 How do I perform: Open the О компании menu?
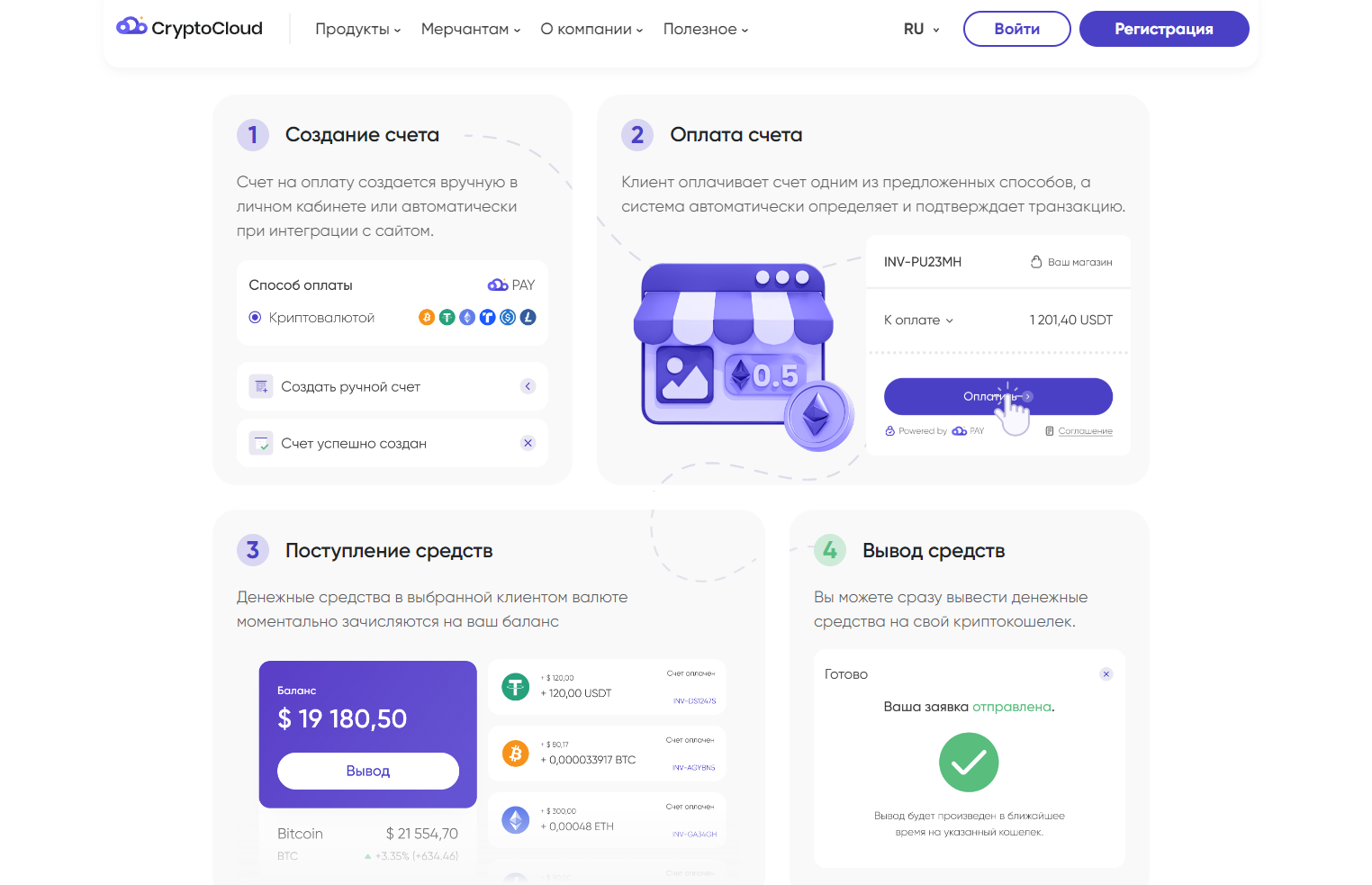pos(591,29)
